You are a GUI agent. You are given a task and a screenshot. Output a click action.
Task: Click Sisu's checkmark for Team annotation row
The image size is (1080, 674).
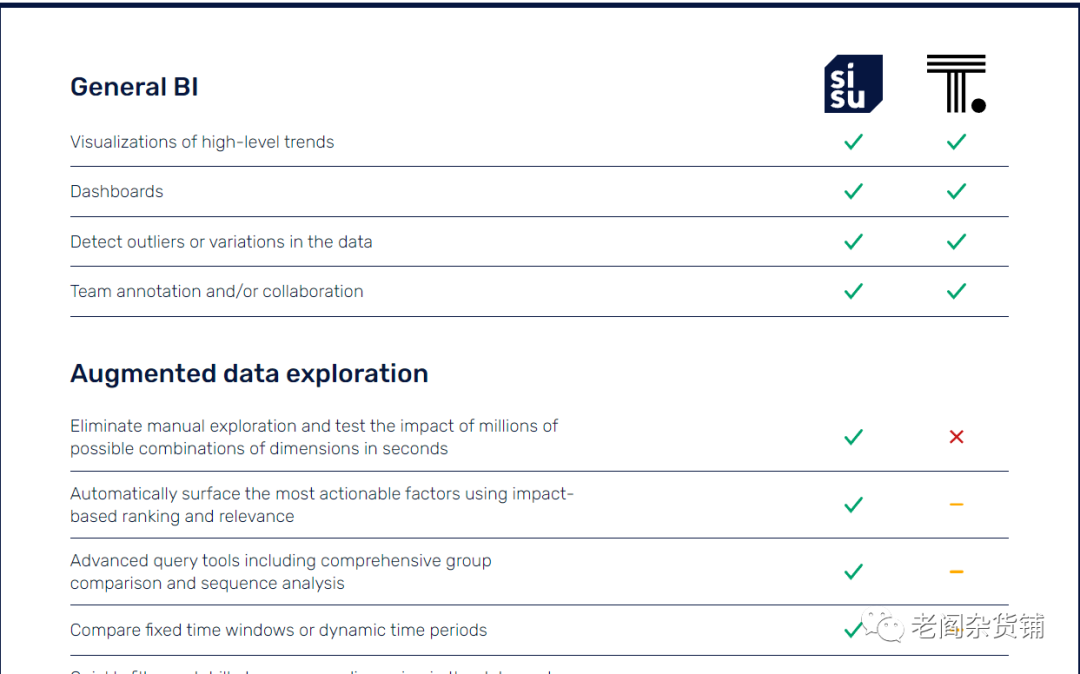click(x=853, y=291)
